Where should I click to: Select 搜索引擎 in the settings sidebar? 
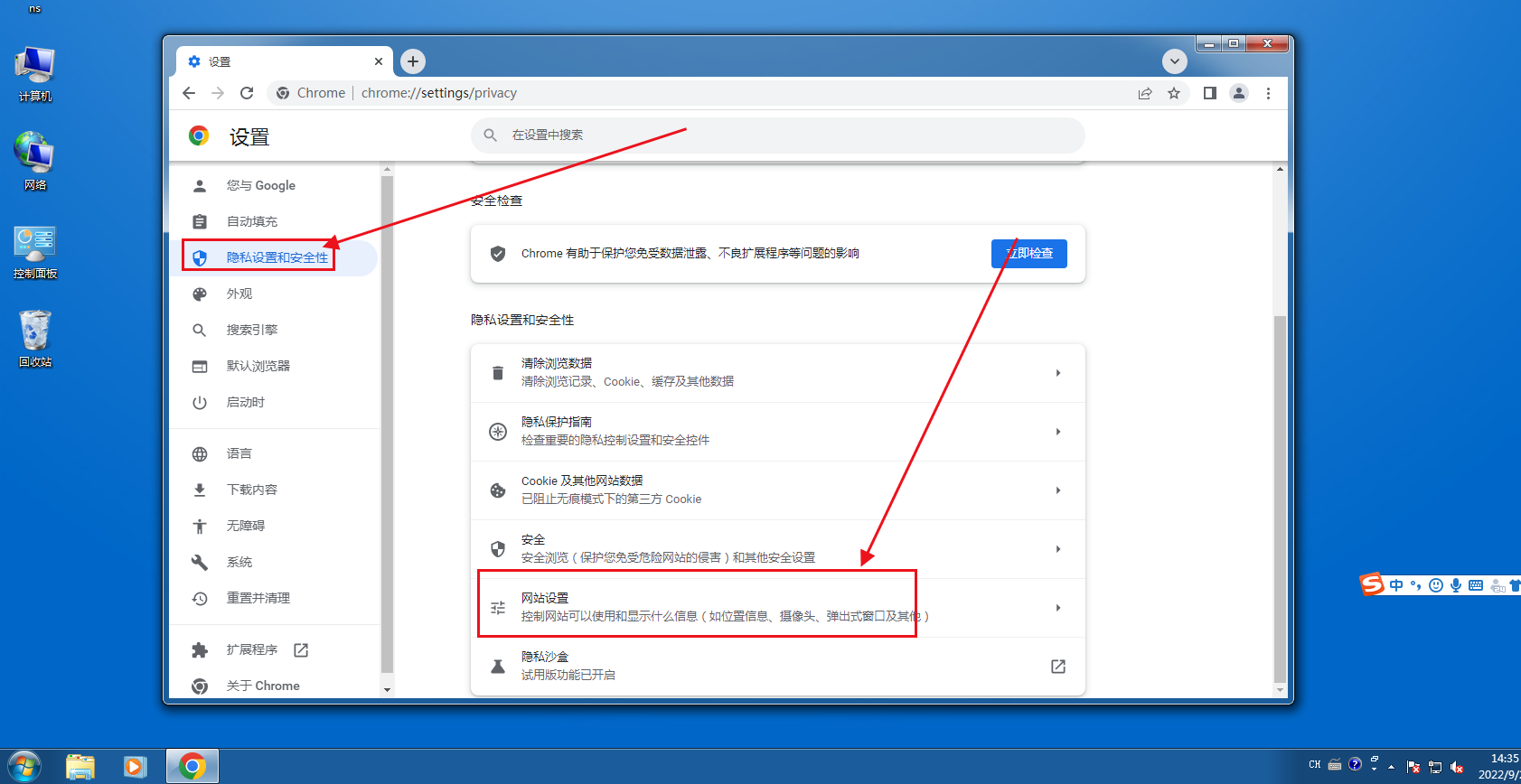coord(251,330)
